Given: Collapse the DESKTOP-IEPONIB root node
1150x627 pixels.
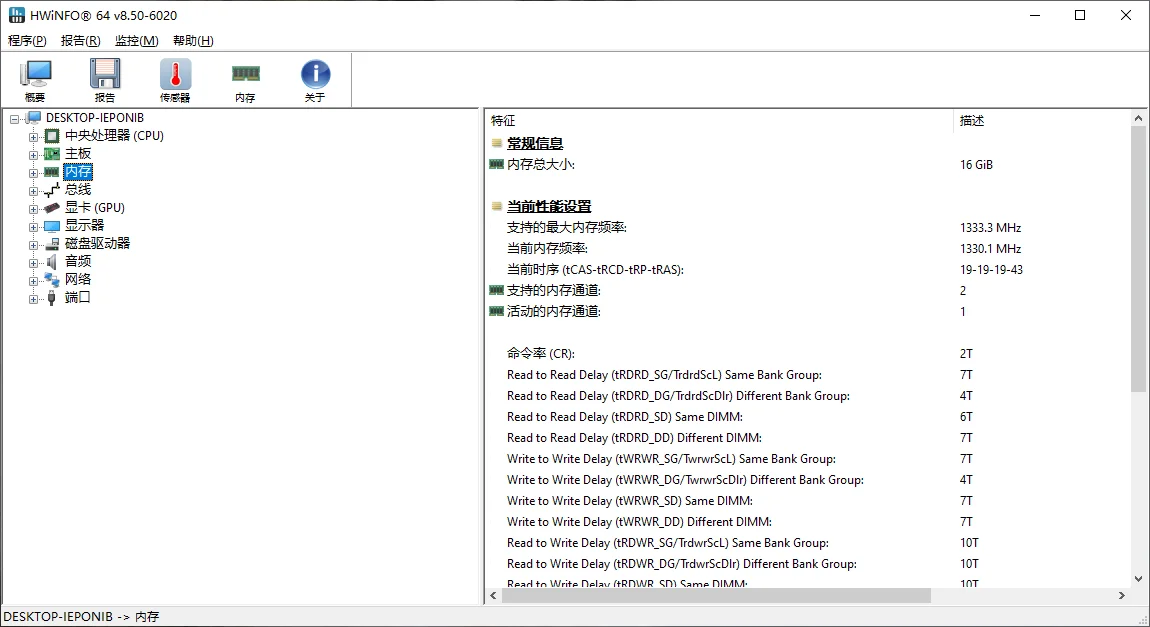Looking at the screenshot, I should pos(15,119).
